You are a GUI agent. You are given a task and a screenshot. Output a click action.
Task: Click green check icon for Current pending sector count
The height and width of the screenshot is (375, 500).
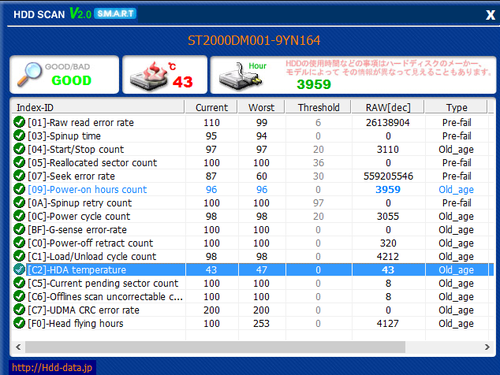pos(19,283)
